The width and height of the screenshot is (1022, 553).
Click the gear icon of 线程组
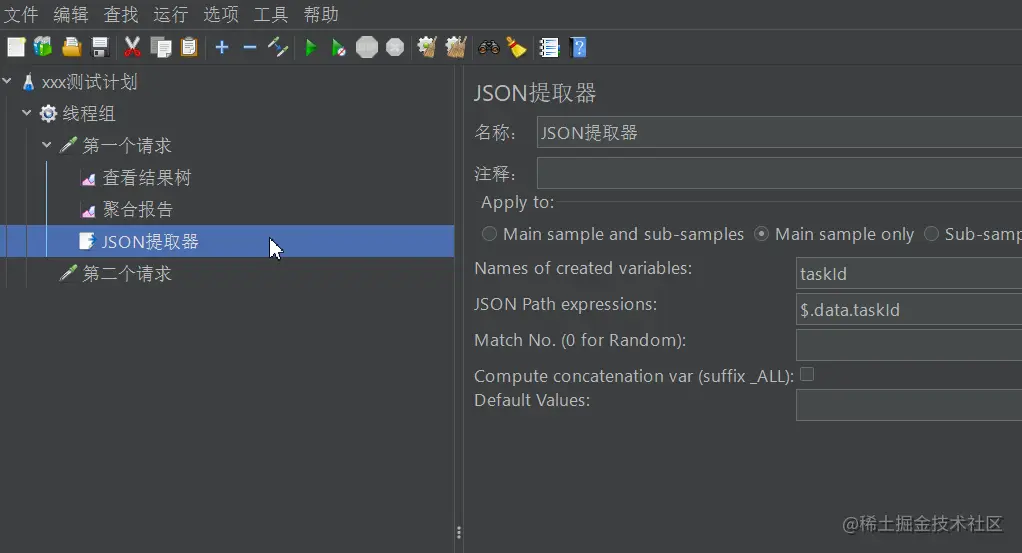tap(48, 113)
